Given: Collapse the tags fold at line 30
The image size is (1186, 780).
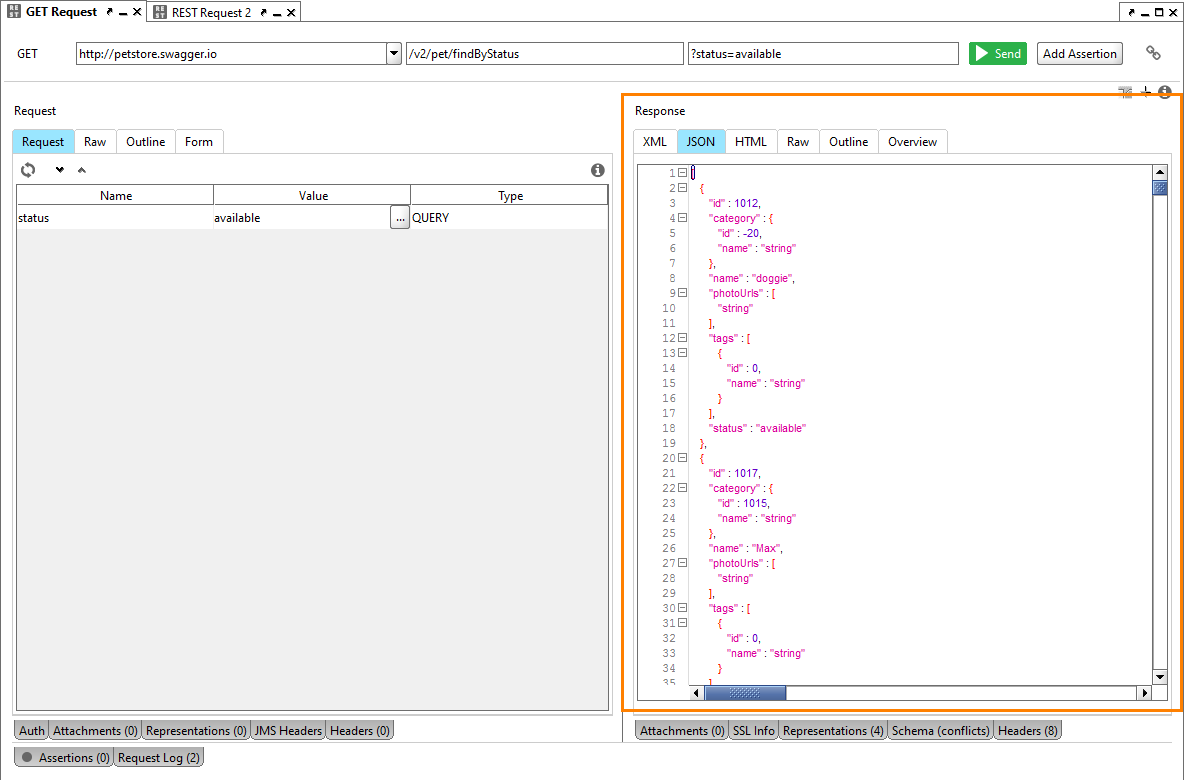Looking at the screenshot, I should [x=682, y=608].
